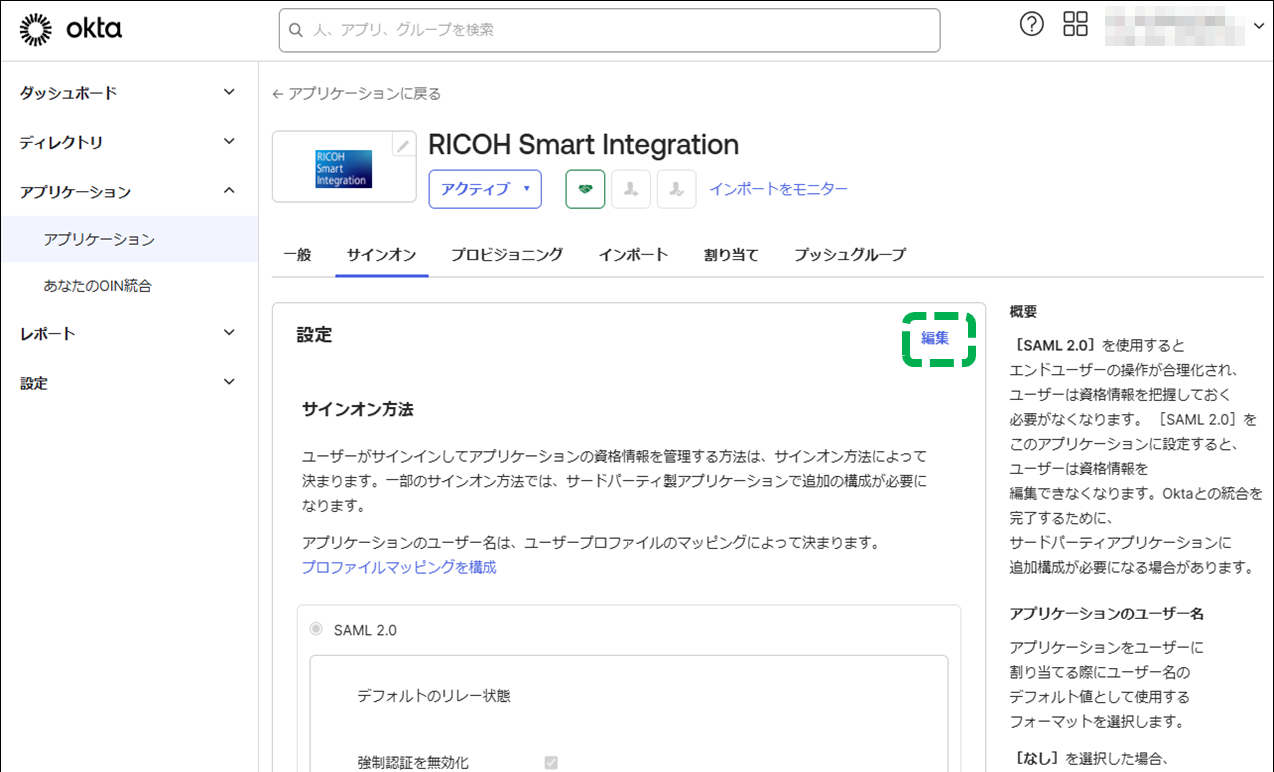1274x772 pixels.
Task: Click the 編集 link in settings
Action: tap(935, 338)
